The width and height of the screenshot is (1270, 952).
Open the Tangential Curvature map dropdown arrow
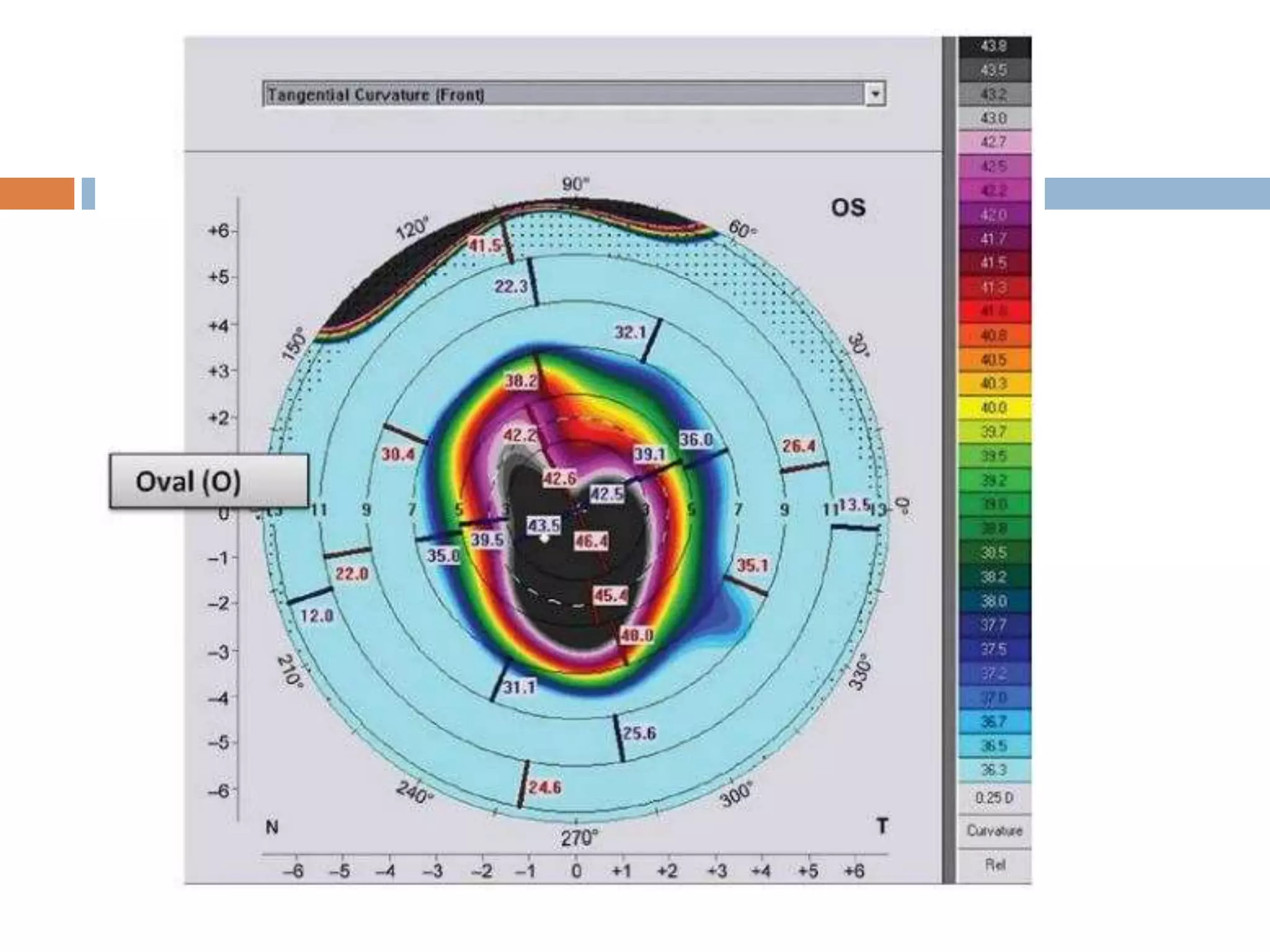click(875, 94)
